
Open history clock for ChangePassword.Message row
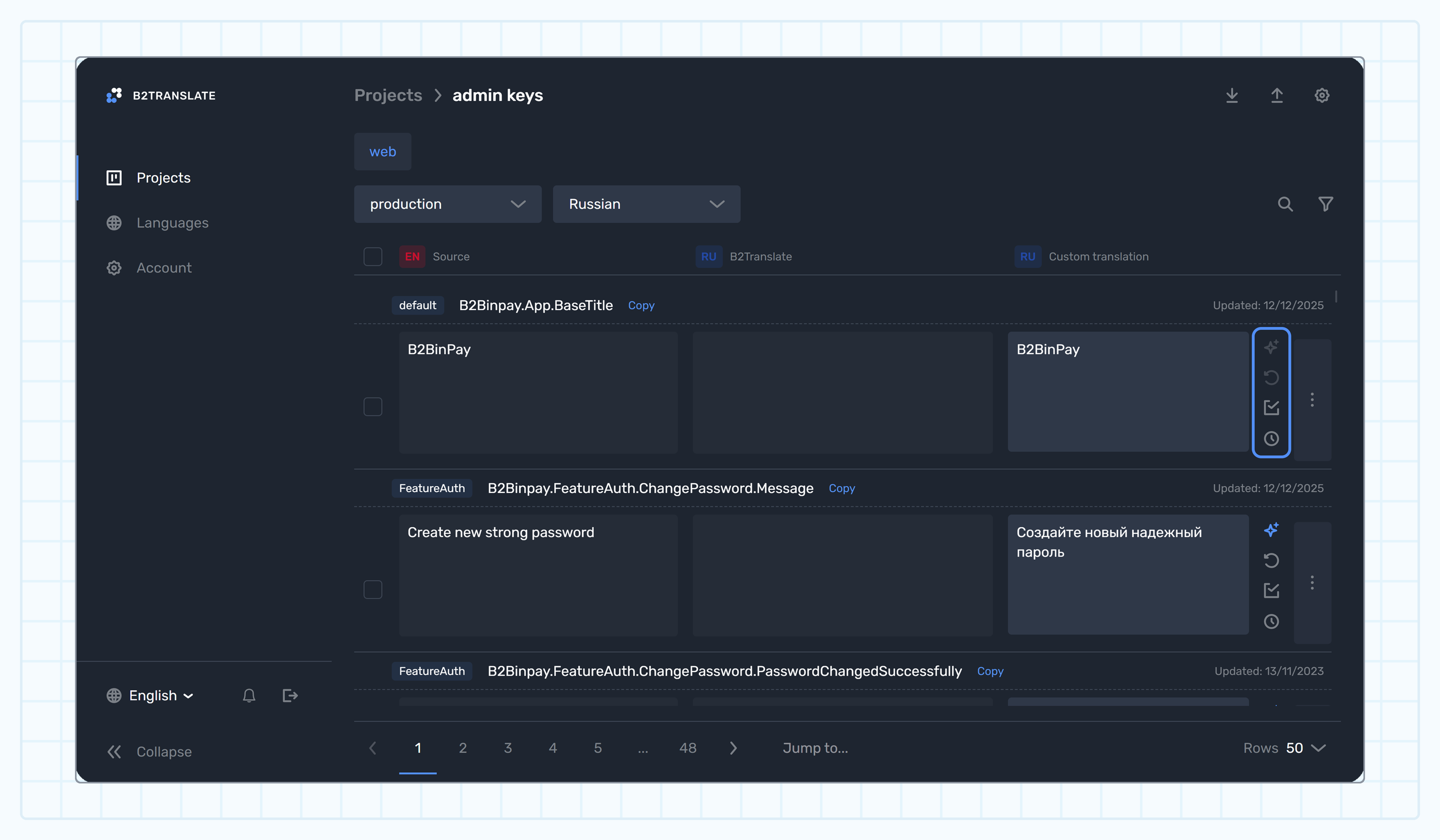pos(1271,622)
